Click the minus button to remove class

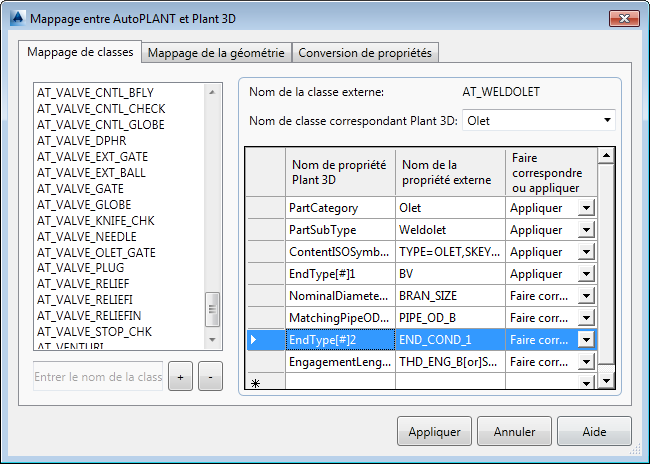tap(210, 376)
